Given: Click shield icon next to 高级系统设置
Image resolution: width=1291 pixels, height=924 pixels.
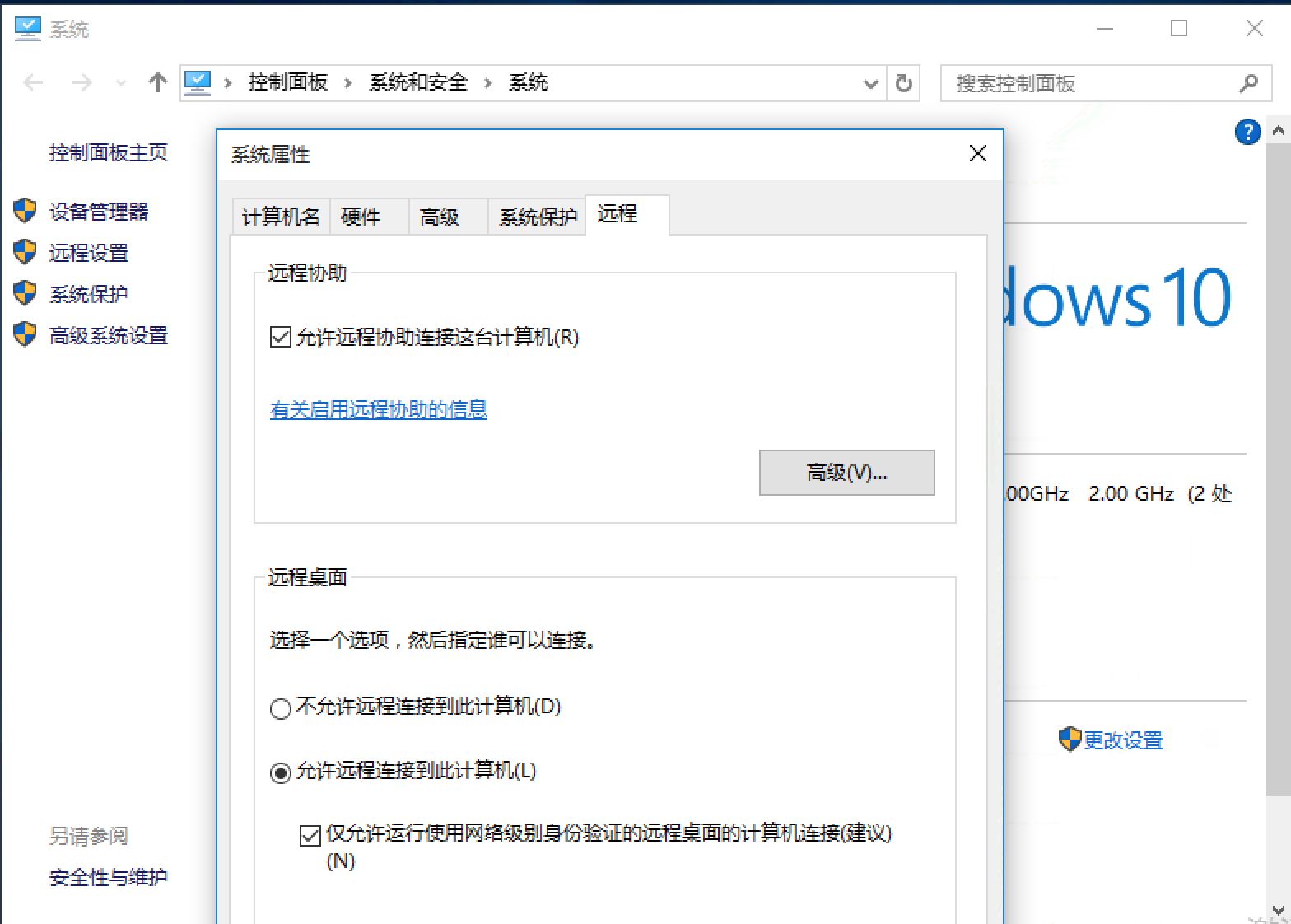Looking at the screenshot, I should pyautogui.click(x=26, y=334).
